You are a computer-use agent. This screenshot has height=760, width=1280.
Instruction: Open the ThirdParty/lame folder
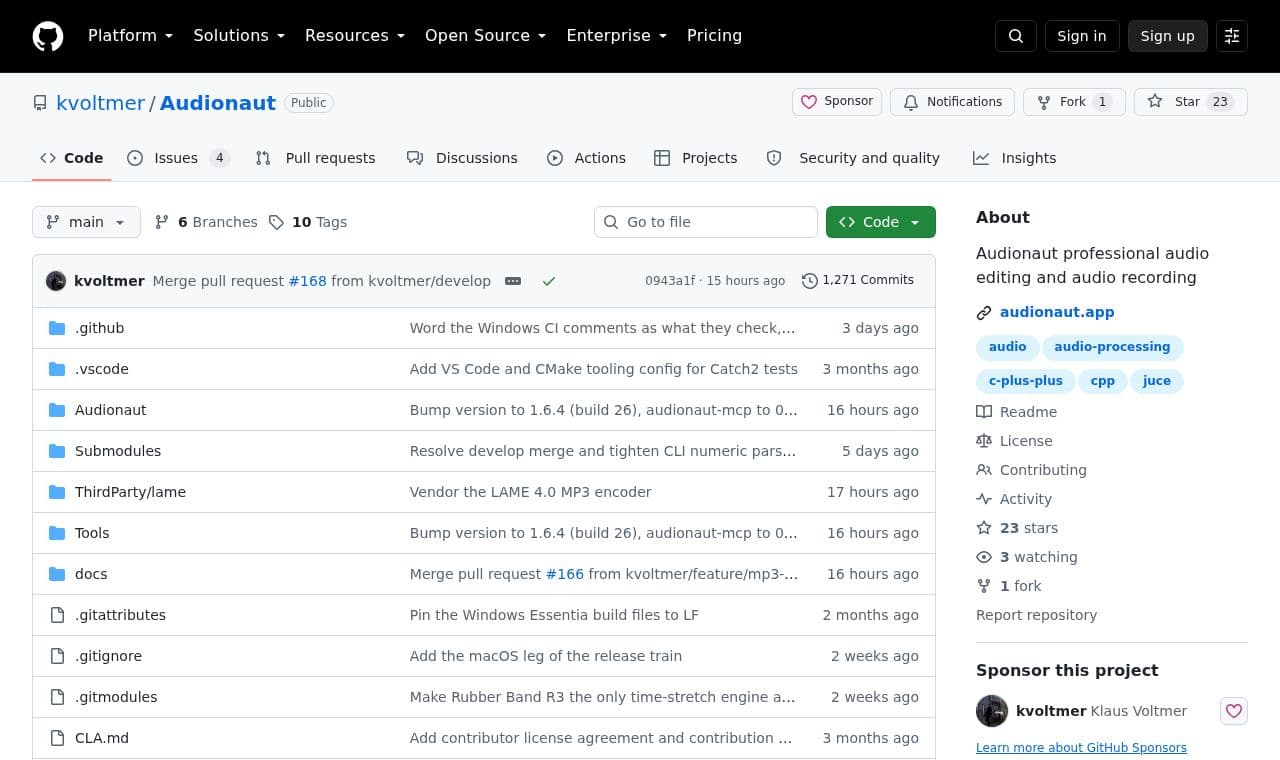130,492
